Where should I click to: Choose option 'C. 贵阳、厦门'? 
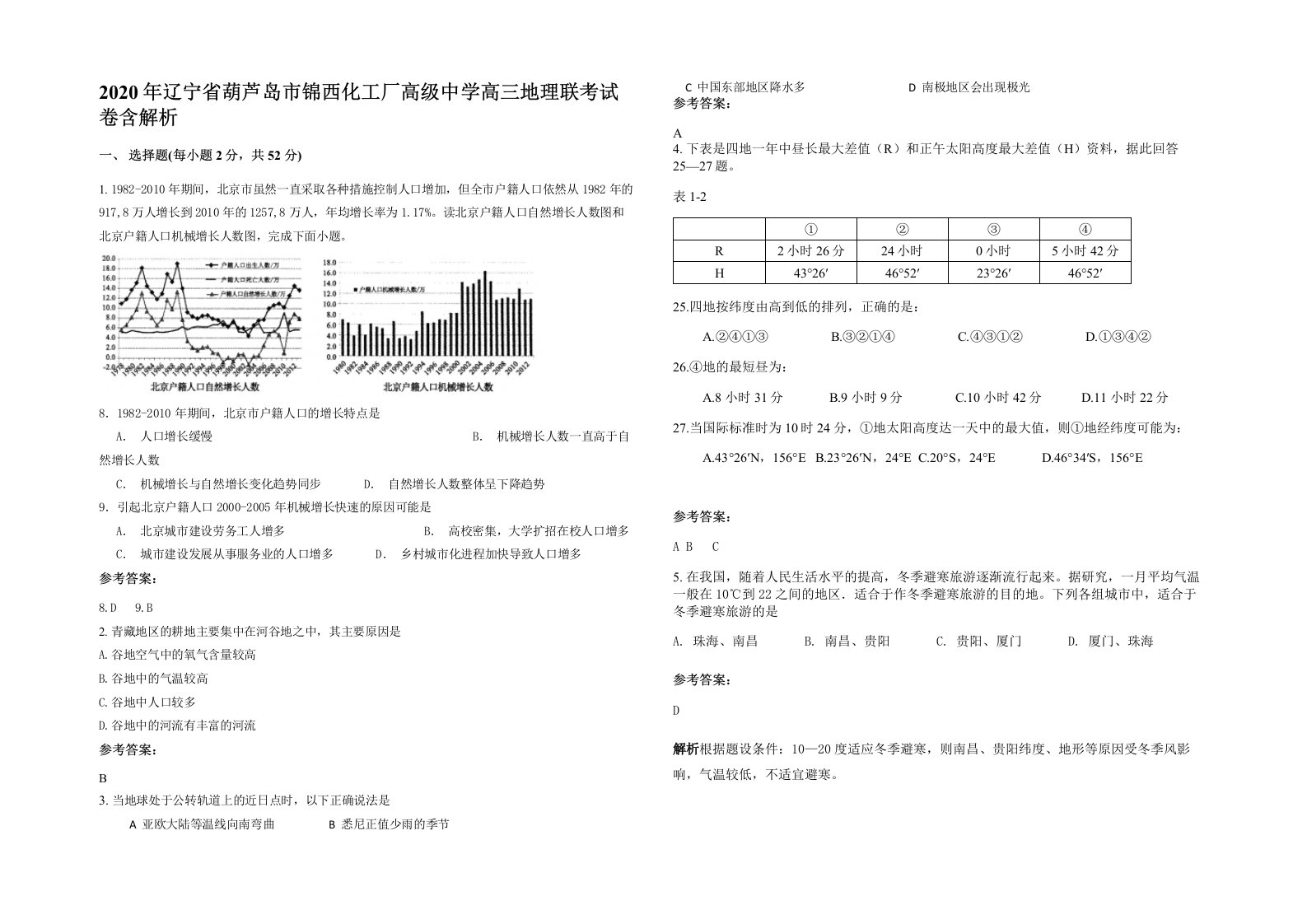[x=978, y=641]
